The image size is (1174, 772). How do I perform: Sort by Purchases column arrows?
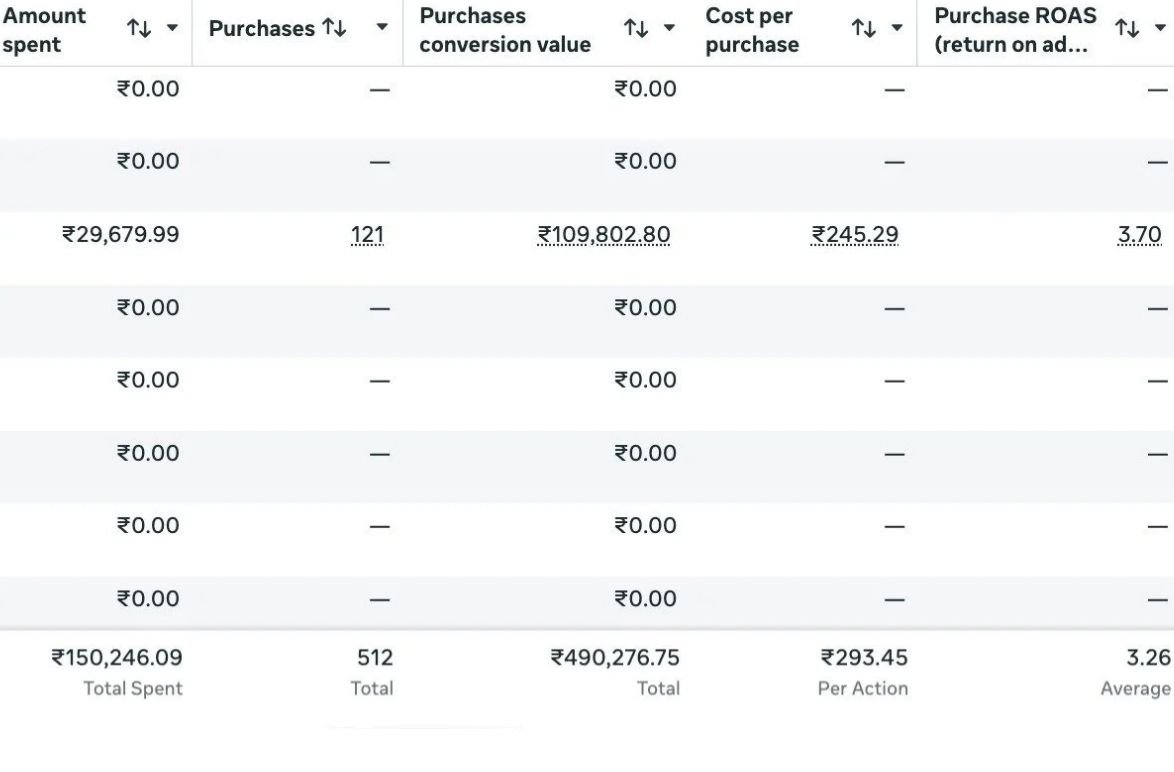334,28
